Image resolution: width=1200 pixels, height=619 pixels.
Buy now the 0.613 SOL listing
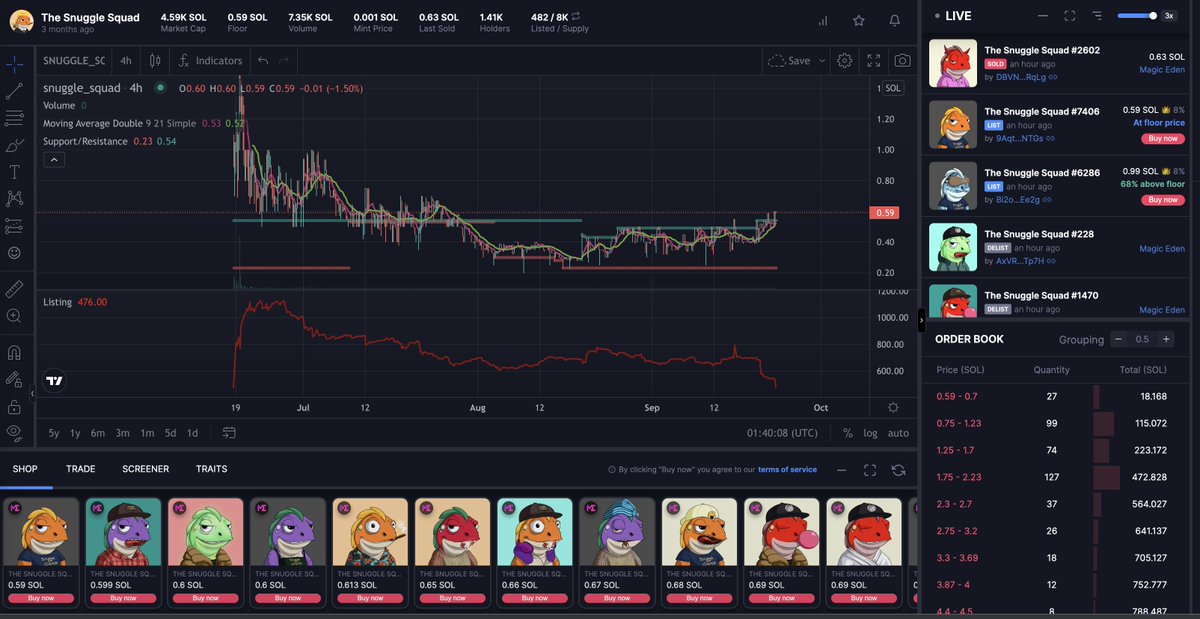[370, 598]
